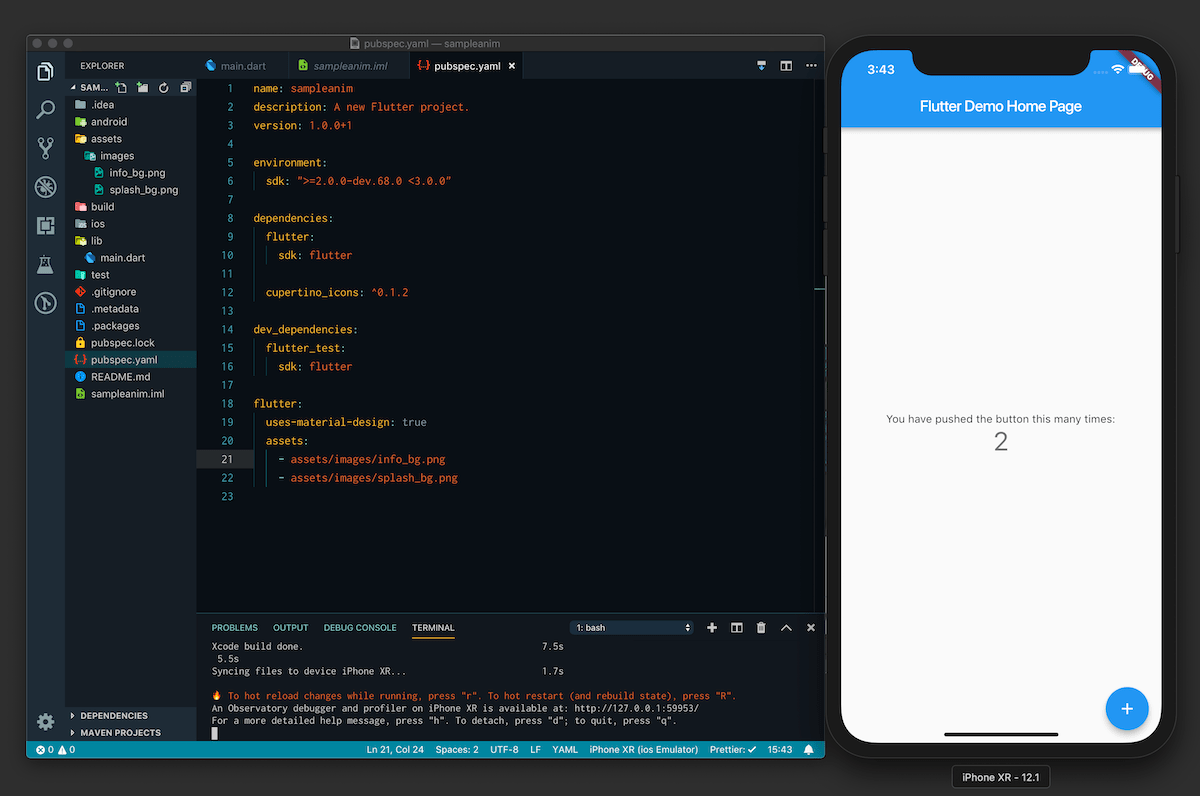Viewport: 1200px width, 796px height.
Task: Close the pubspec.yaml editor tab
Action: 512,66
